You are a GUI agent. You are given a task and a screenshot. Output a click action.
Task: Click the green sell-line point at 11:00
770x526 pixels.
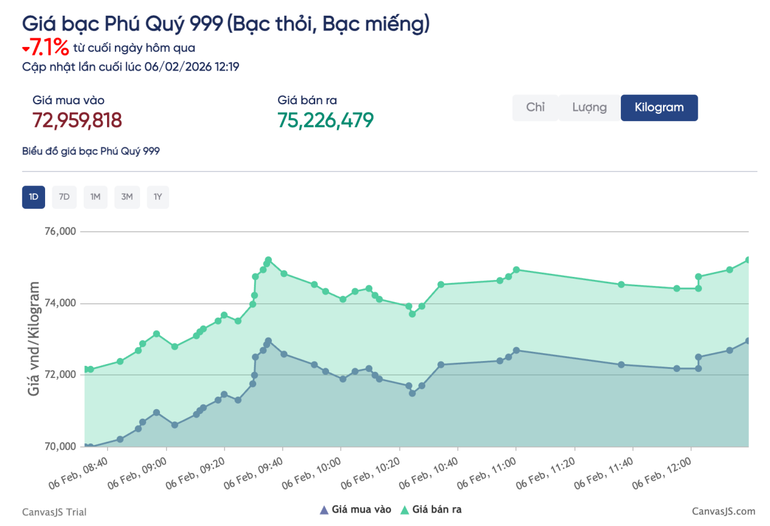click(516, 270)
